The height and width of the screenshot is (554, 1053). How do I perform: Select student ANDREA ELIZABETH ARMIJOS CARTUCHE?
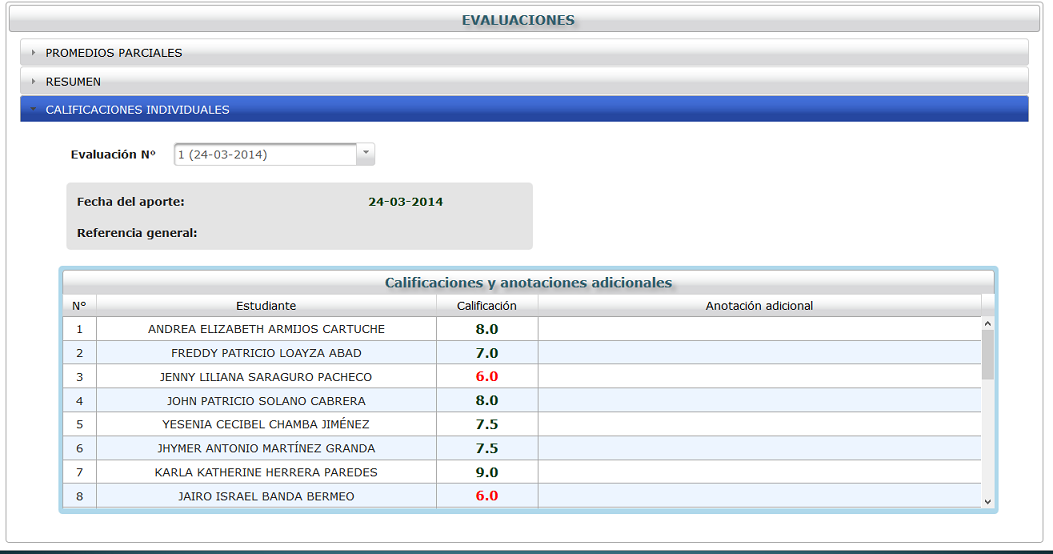[266, 329]
